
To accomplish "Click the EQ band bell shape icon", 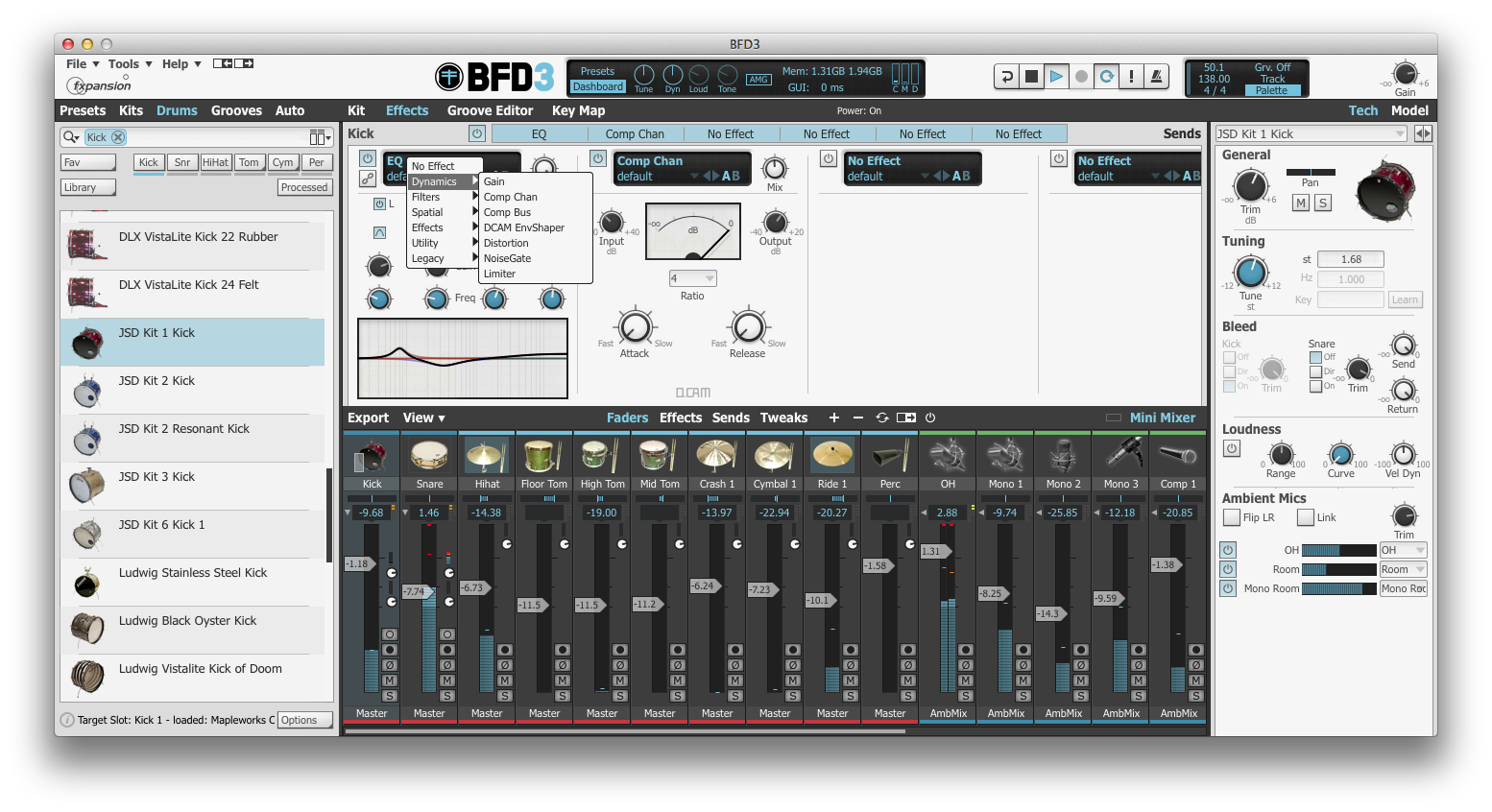I will point(379,233).
